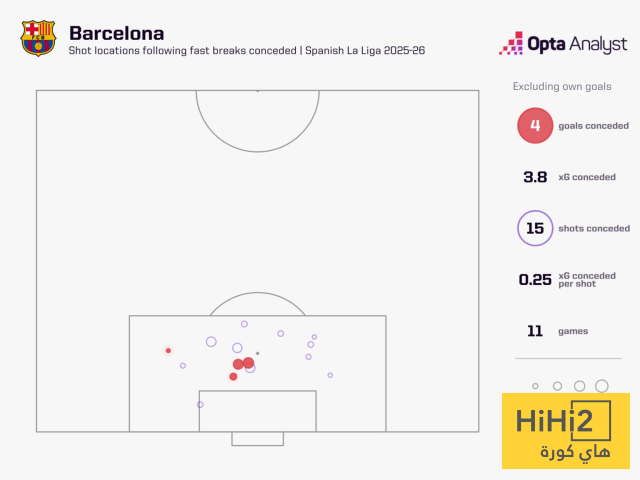Click the Opta Analyst logo
640x480 pixels.
[x=563, y=44]
